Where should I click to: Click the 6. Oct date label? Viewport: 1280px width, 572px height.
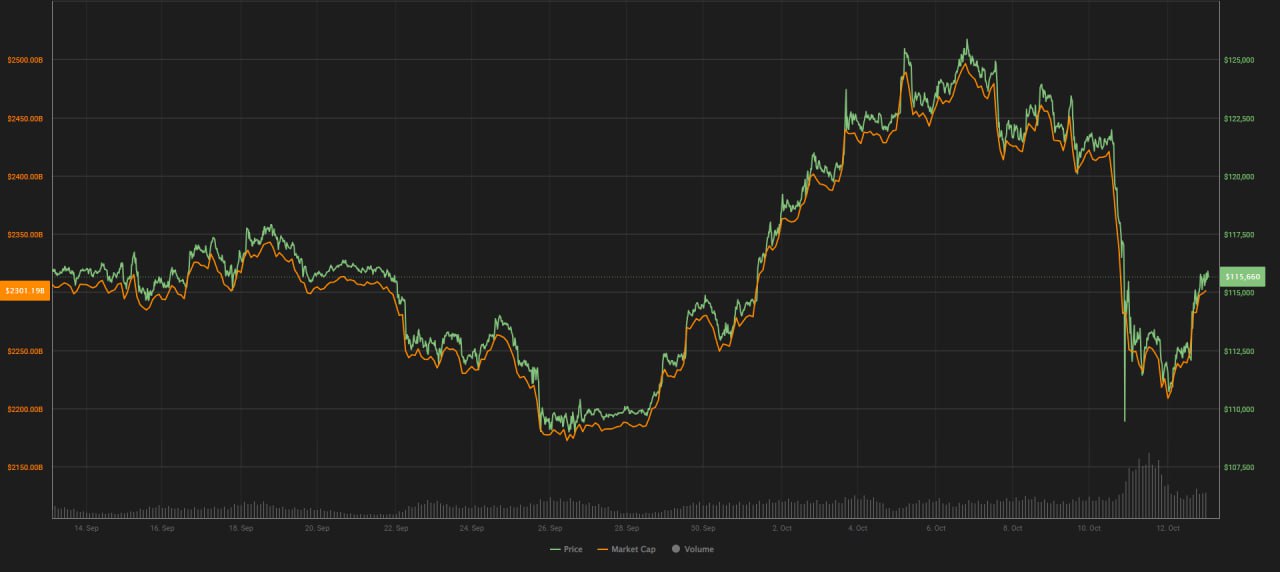[x=935, y=528]
